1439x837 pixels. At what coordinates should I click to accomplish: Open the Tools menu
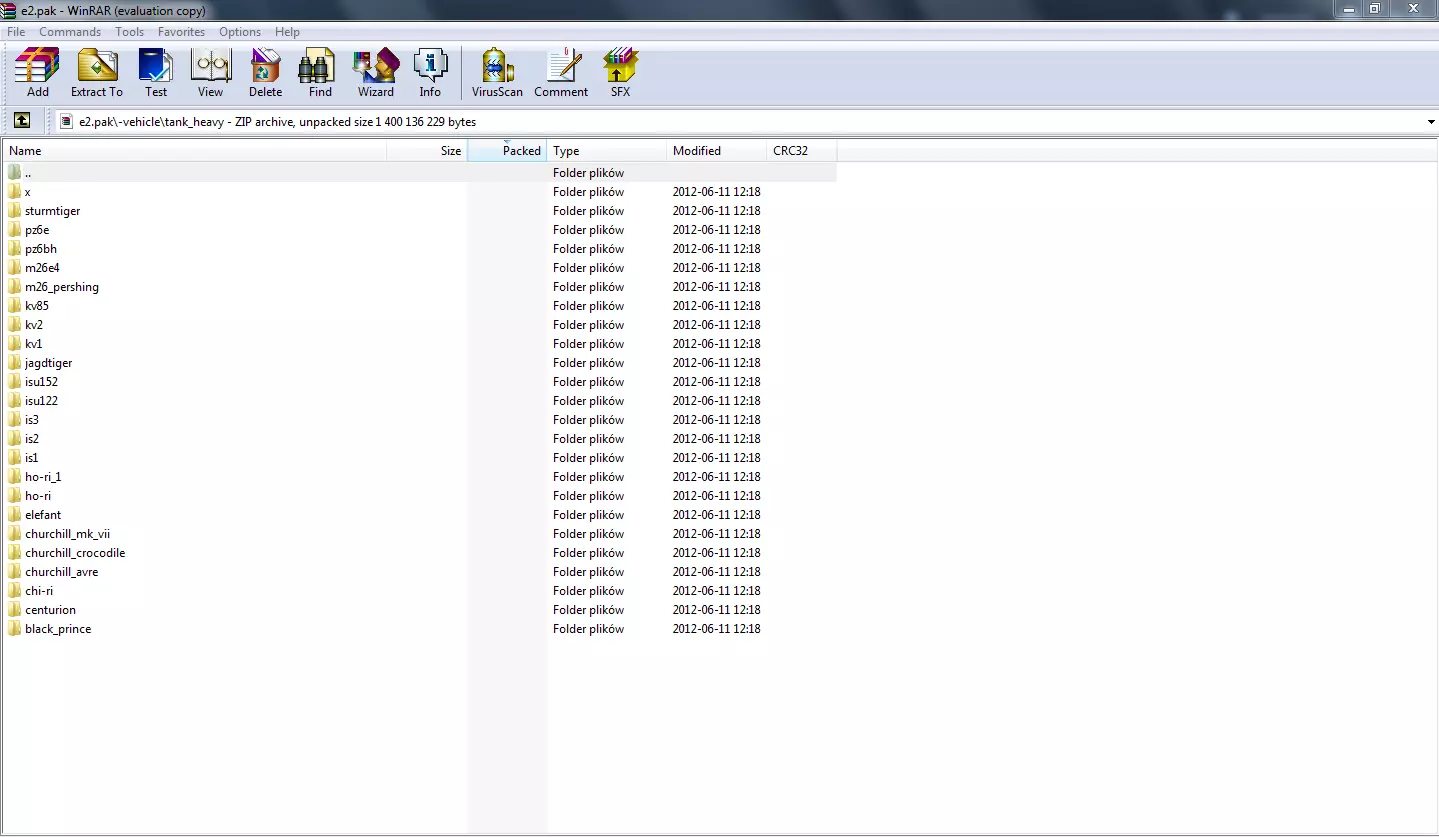pos(129,32)
